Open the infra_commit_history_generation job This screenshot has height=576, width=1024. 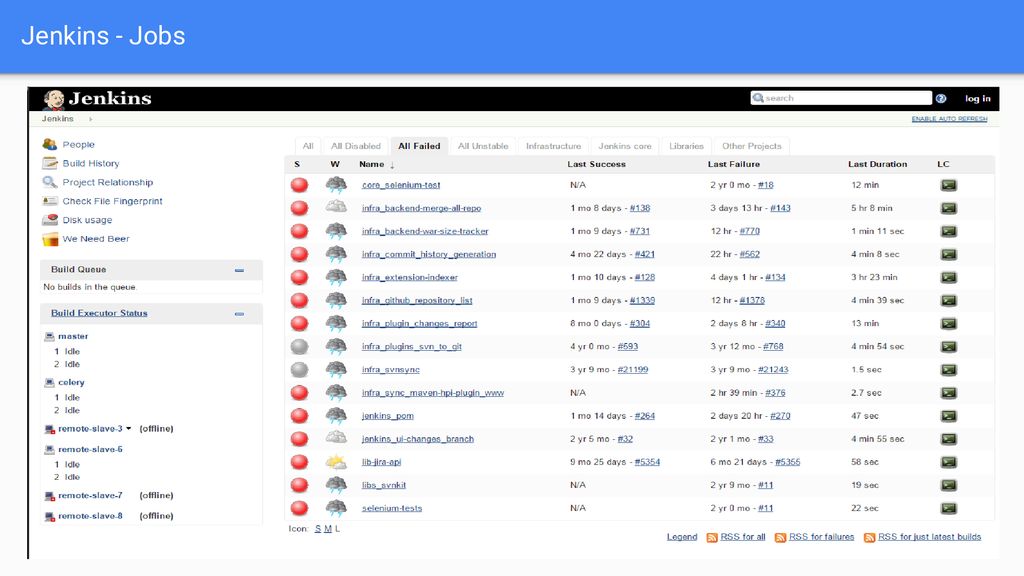pyautogui.click(x=429, y=255)
